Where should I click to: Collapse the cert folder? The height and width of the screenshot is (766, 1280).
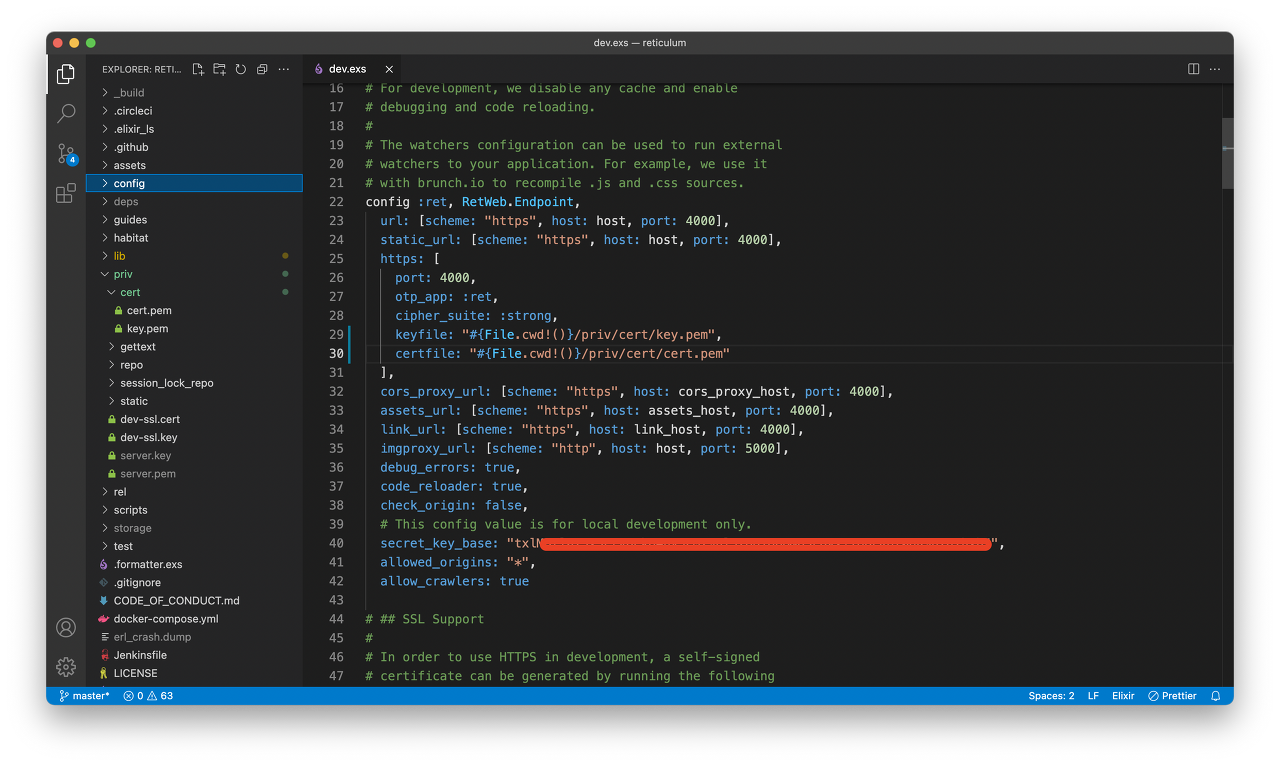pyautogui.click(x=194, y=292)
